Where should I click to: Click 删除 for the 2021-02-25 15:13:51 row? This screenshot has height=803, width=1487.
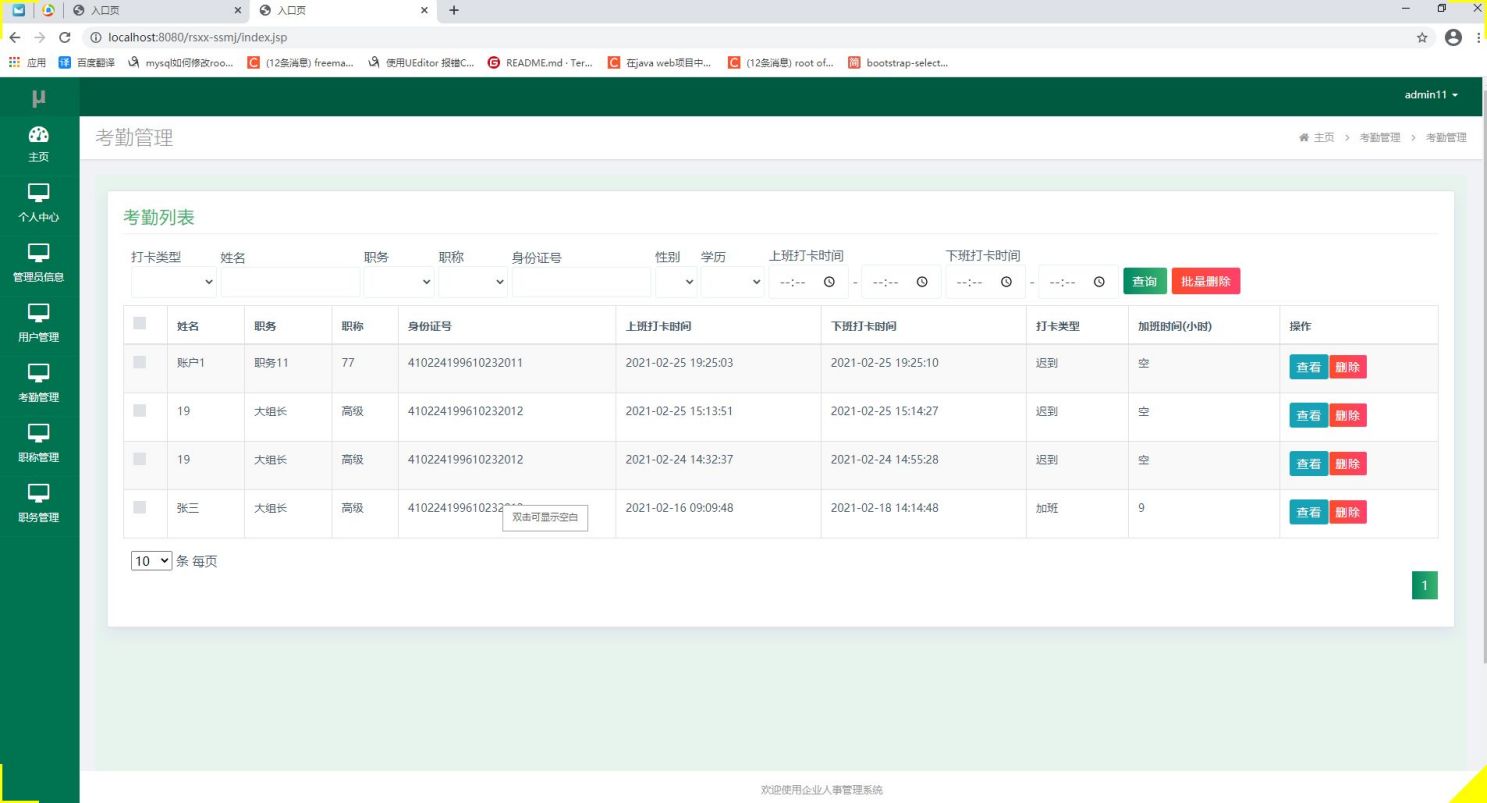point(1347,415)
